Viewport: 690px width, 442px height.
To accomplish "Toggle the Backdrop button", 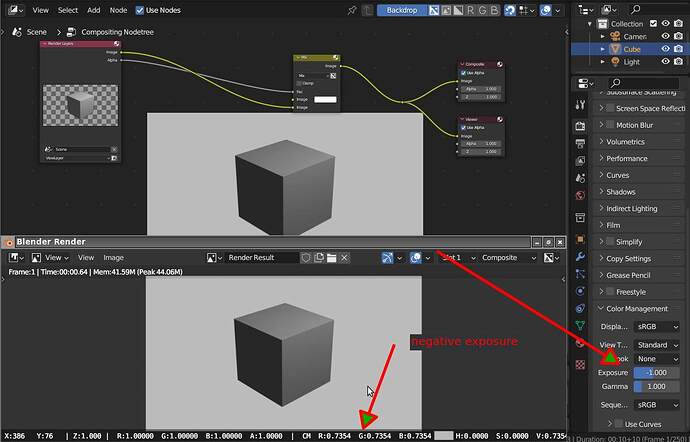I will click(x=402, y=10).
